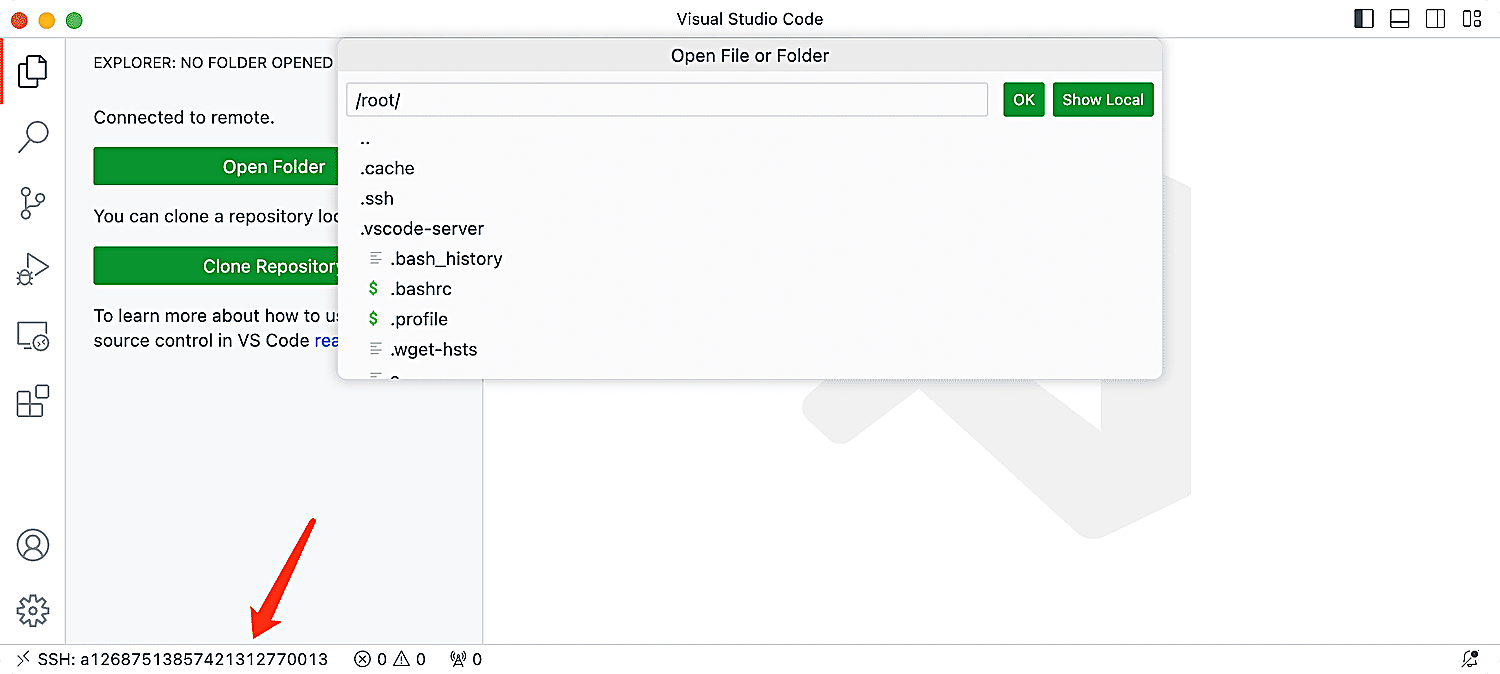This screenshot has height=674, width=1500.
Task: Click the Show Local button
Action: 1103,100
